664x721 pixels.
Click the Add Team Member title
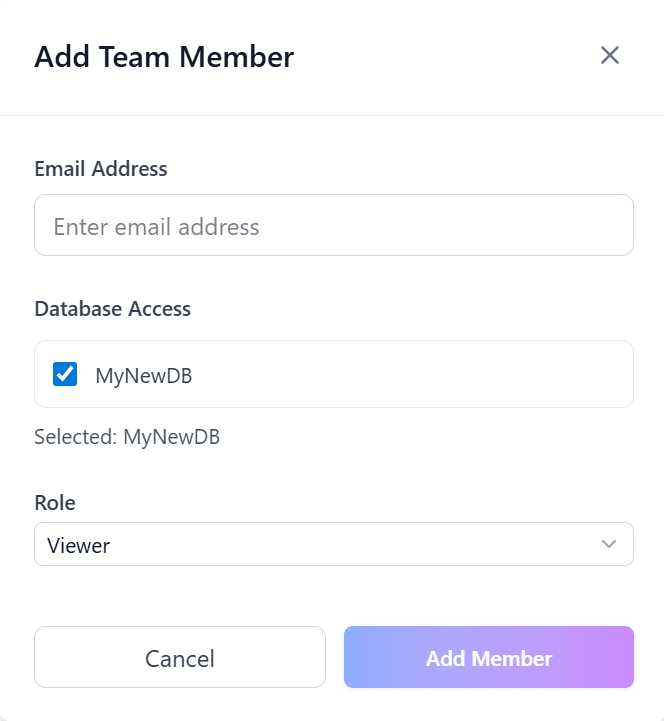(x=164, y=57)
